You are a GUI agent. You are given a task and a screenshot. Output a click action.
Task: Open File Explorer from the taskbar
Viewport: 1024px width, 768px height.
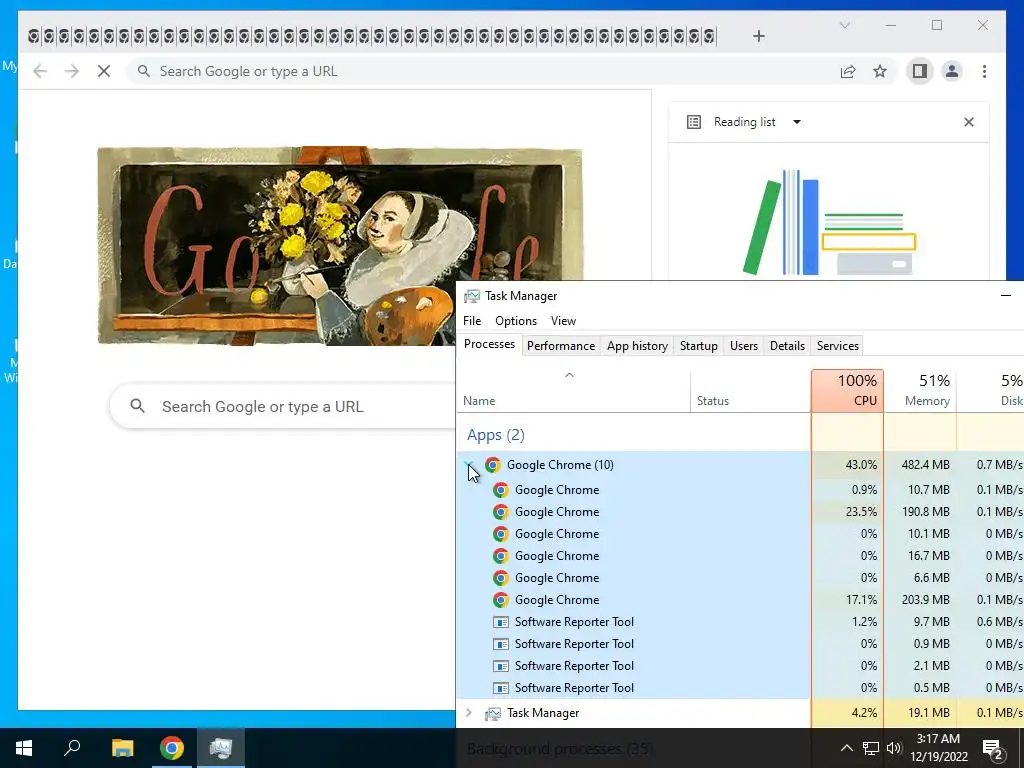tap(122, 748)
